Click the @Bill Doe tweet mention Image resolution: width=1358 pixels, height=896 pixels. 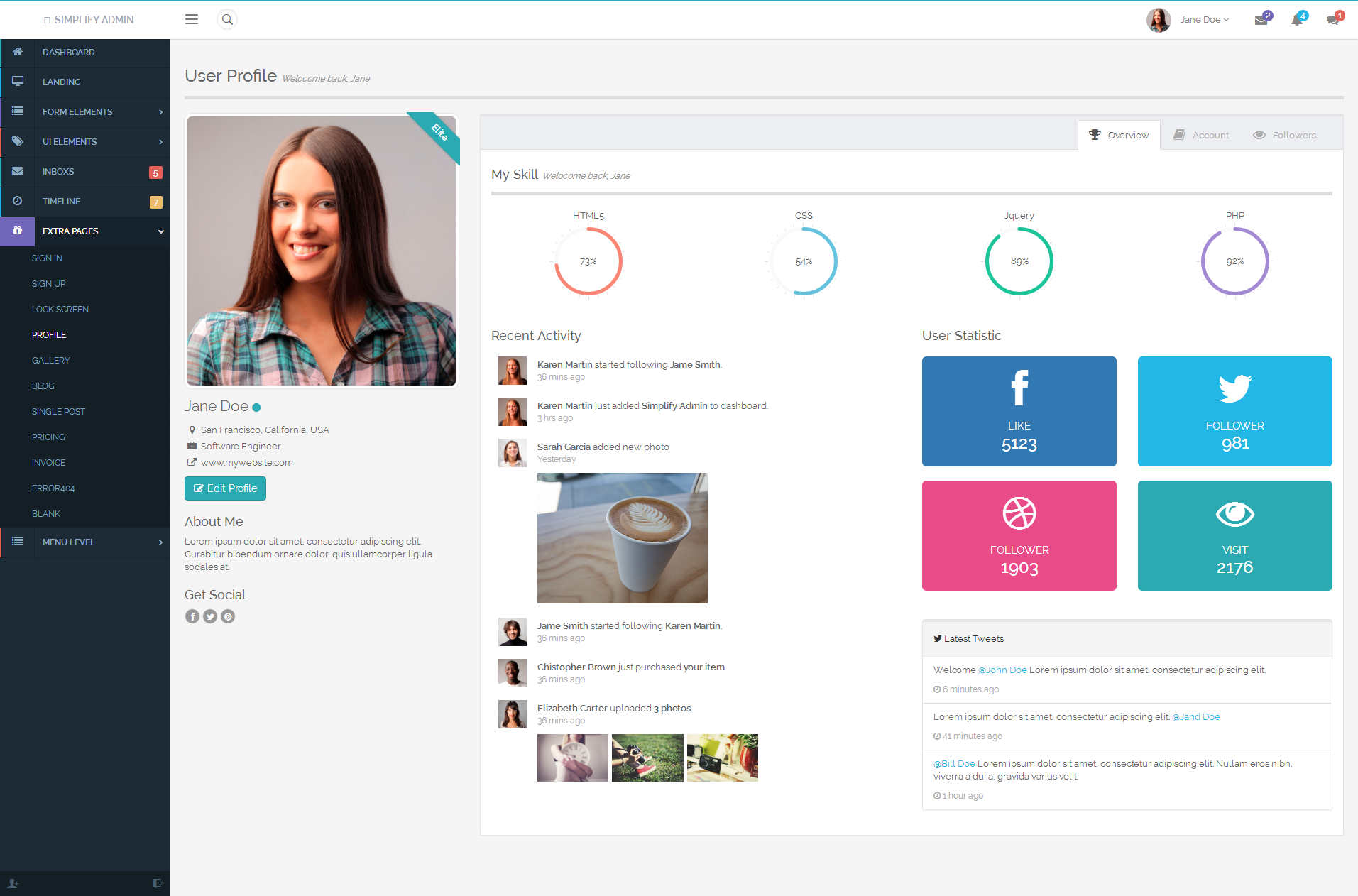click(x=954, y=763)
